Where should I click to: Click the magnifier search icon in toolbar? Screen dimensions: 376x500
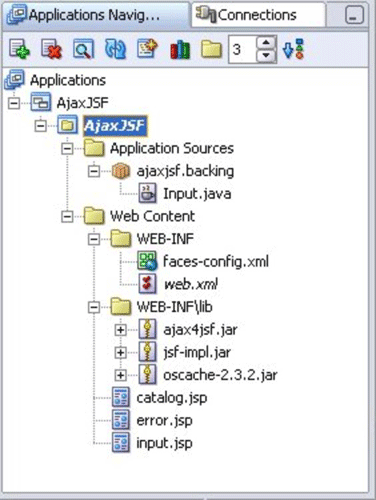point(83,49)
